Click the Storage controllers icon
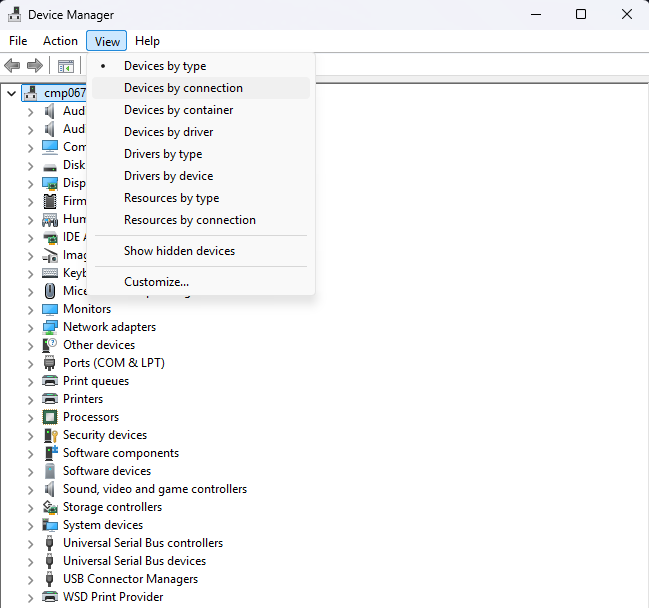The height and width of the screenshot is (608, 649). 50,507
